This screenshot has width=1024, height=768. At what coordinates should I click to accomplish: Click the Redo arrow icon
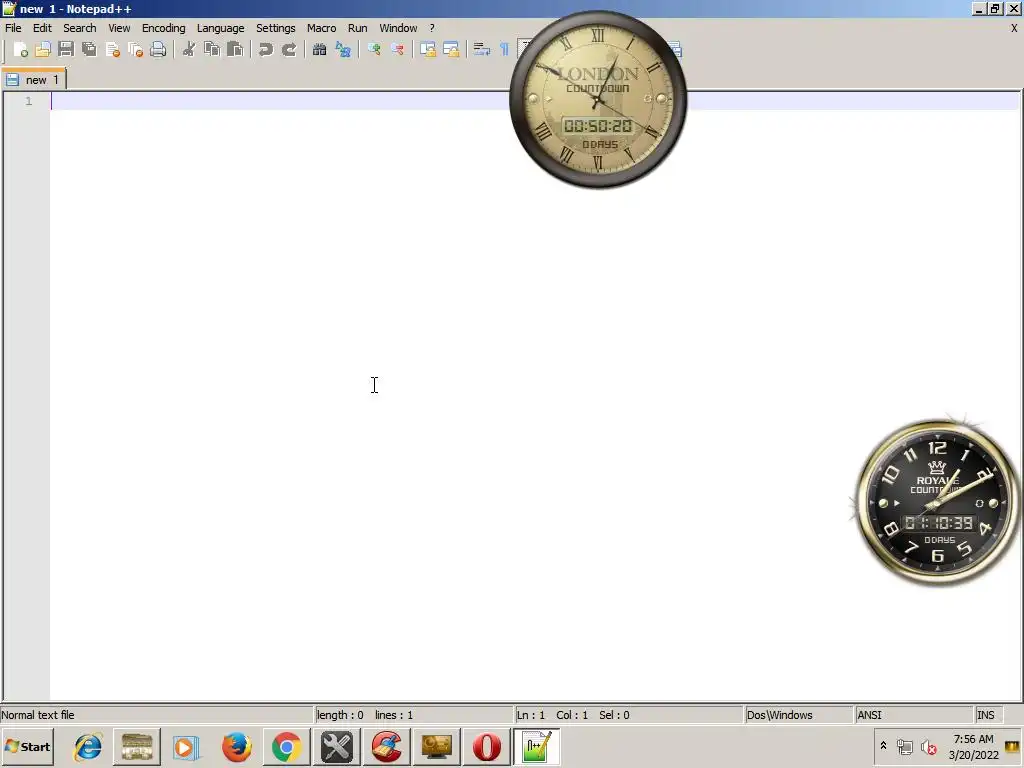[289, 50]
